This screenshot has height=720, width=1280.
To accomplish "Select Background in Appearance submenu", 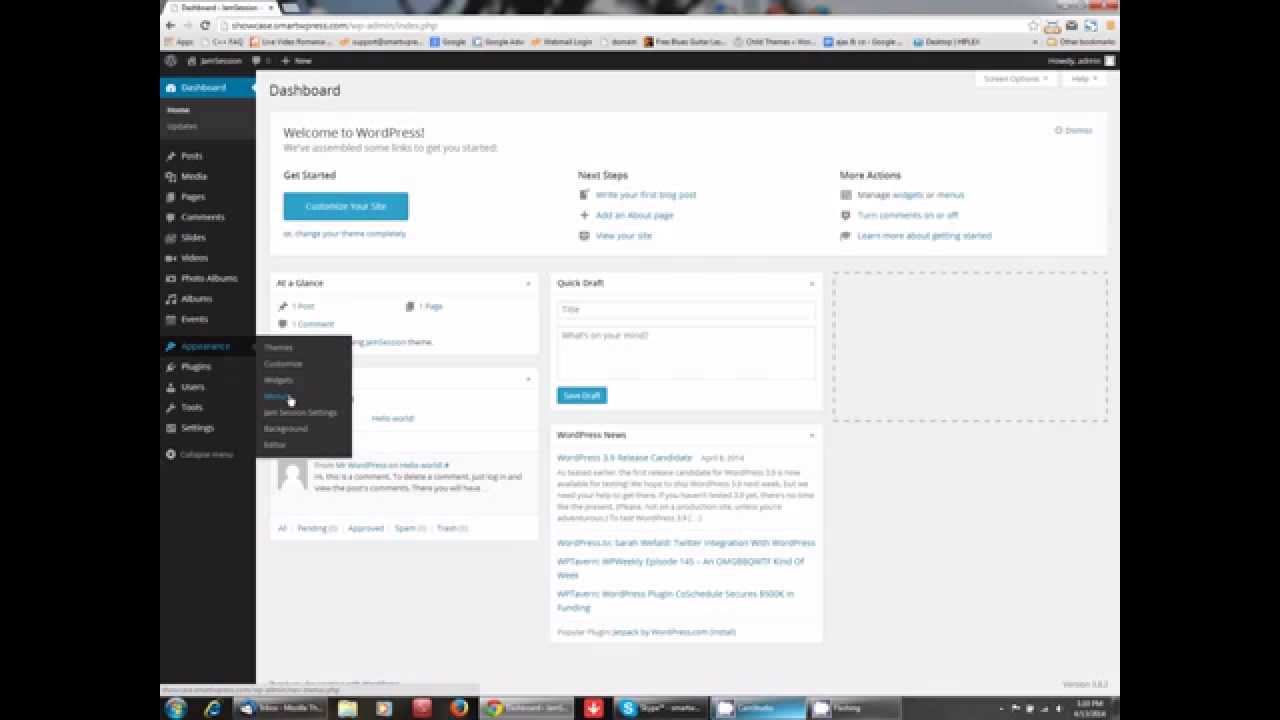I will (x=285, y=428).
